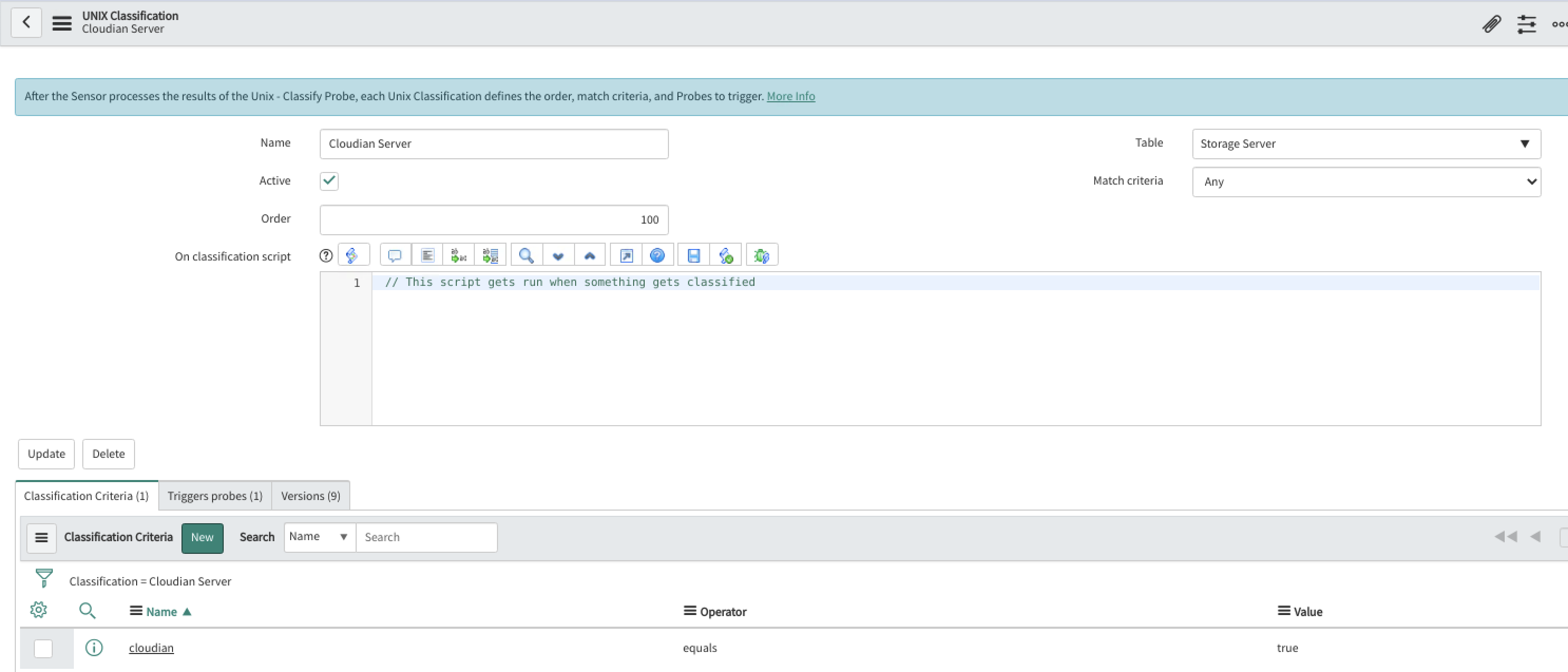Click the Delete button
This screenshot has width=1568, height=672.
click(x=108, y=454)
